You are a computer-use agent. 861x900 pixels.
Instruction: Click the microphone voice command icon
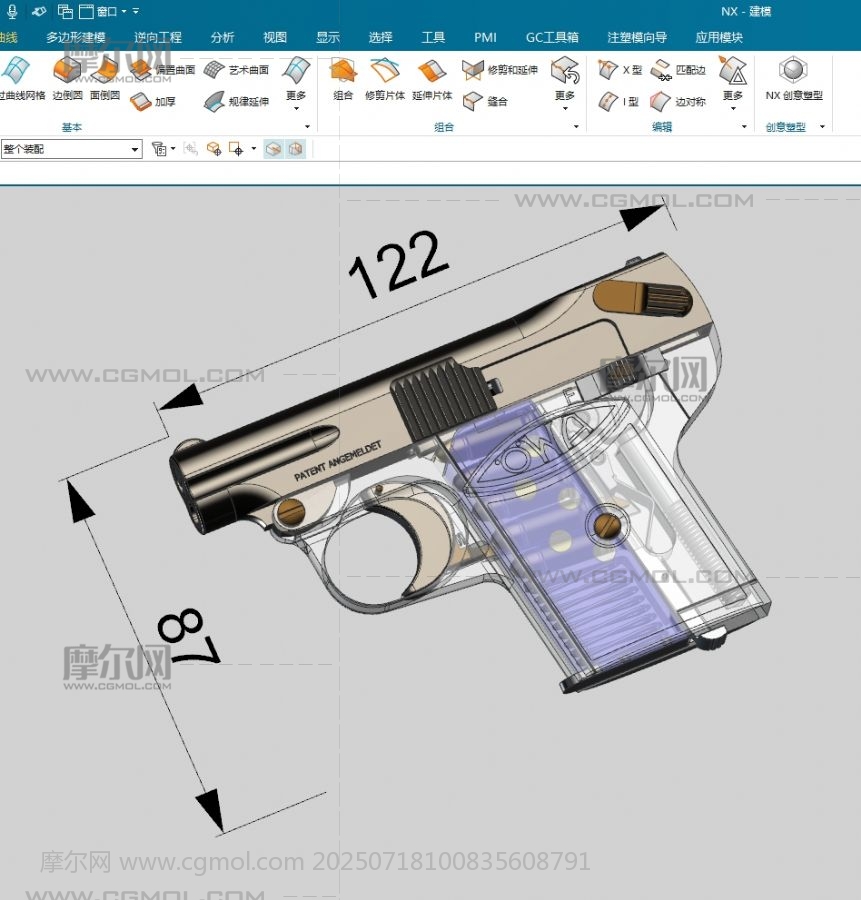coord(12,11)
